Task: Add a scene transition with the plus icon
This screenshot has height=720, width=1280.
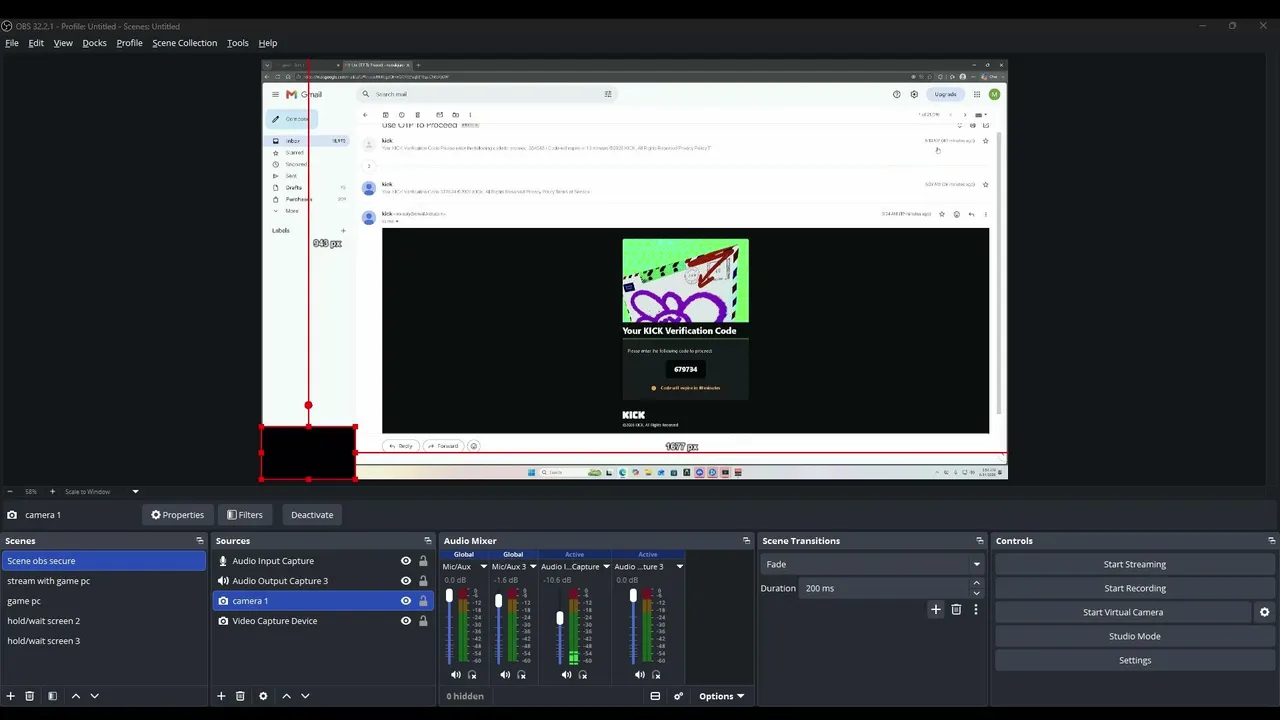Action: pyautogui.click(x=936, y=610)
